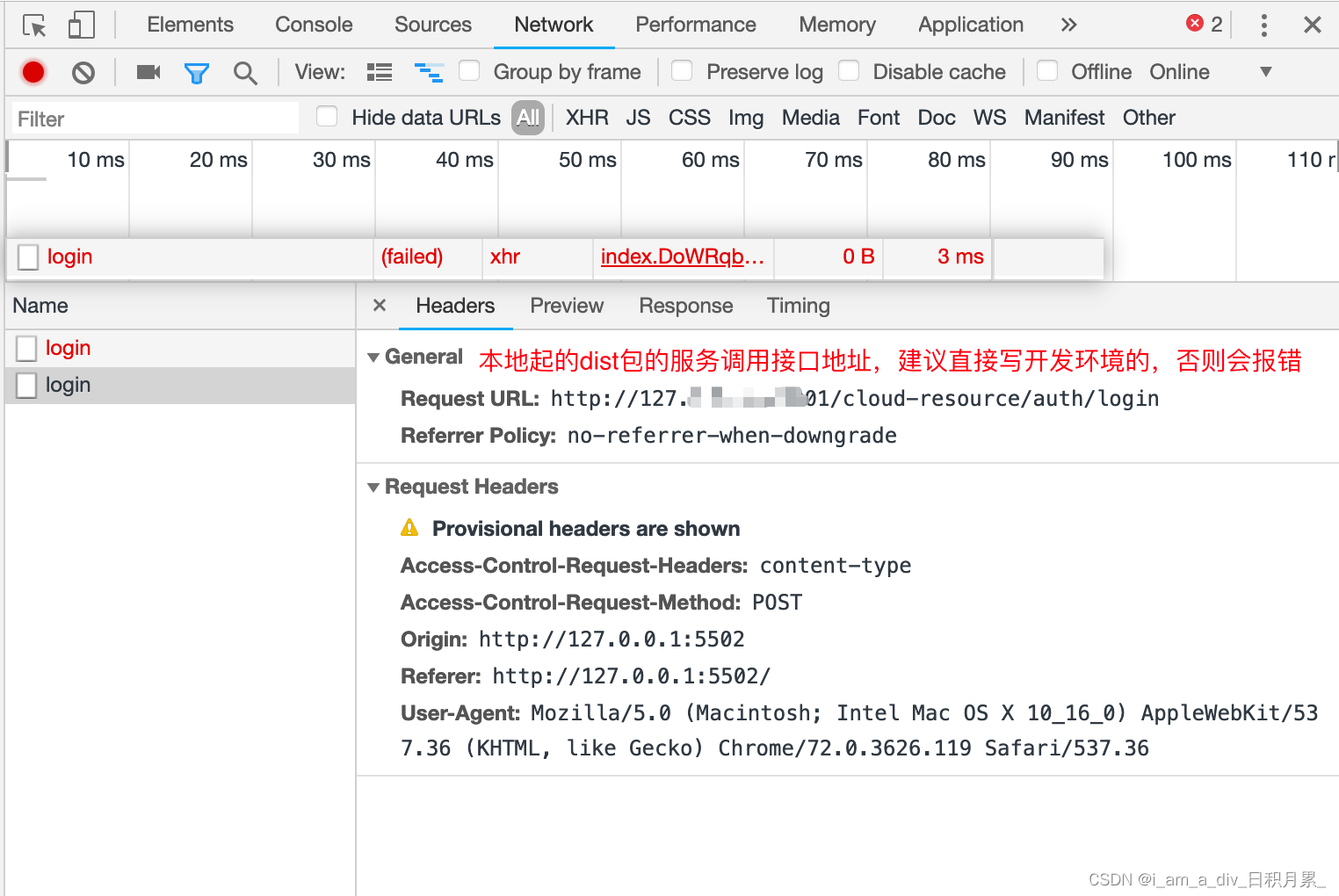Screen dimensions: 1339x896
Task: Enable the Preserve log checkbox
Action: (x=682, y=72)
